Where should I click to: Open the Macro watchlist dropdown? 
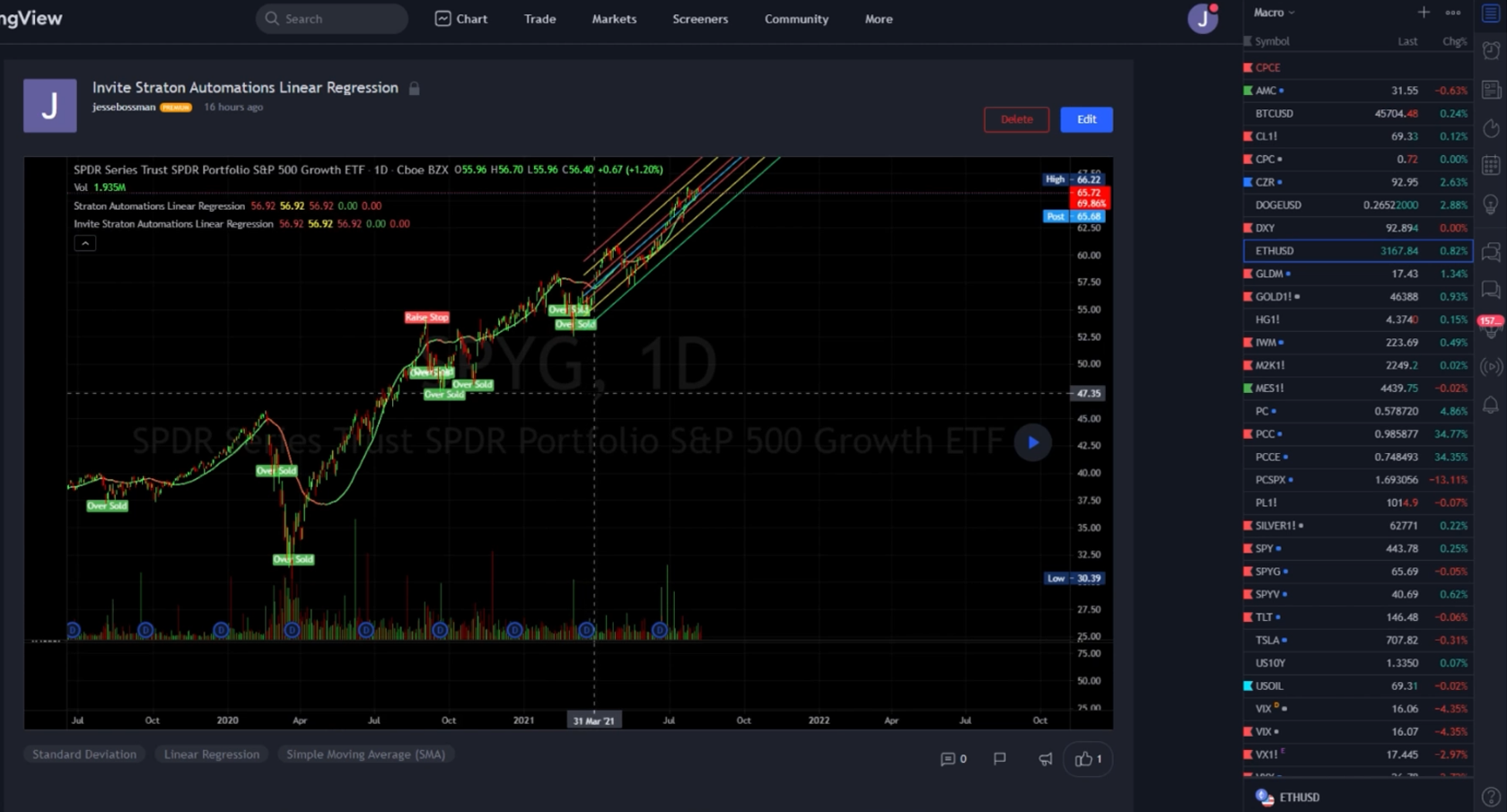point(1274,13)
